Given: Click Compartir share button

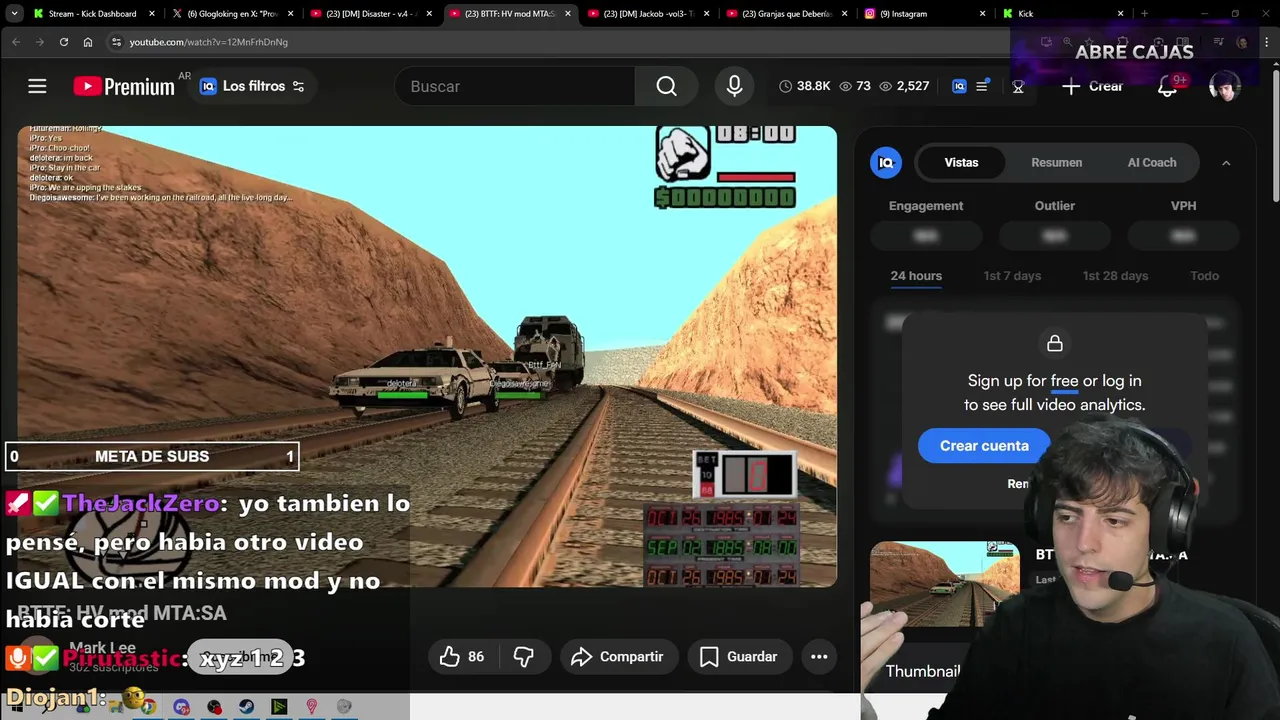Looking at the screenshot, I should point(617,656).
